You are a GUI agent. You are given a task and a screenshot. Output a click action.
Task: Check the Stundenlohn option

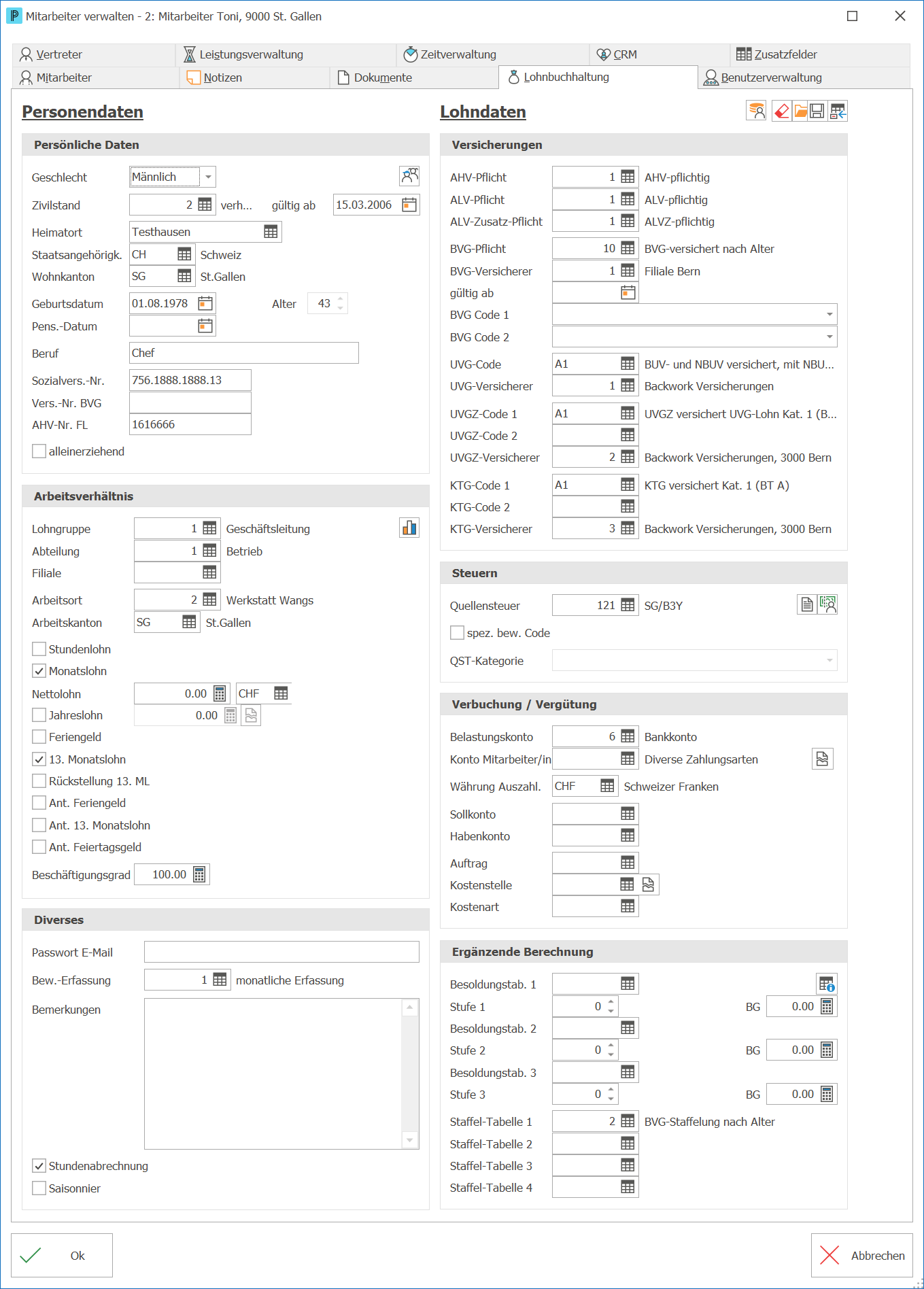pos(39,649)
